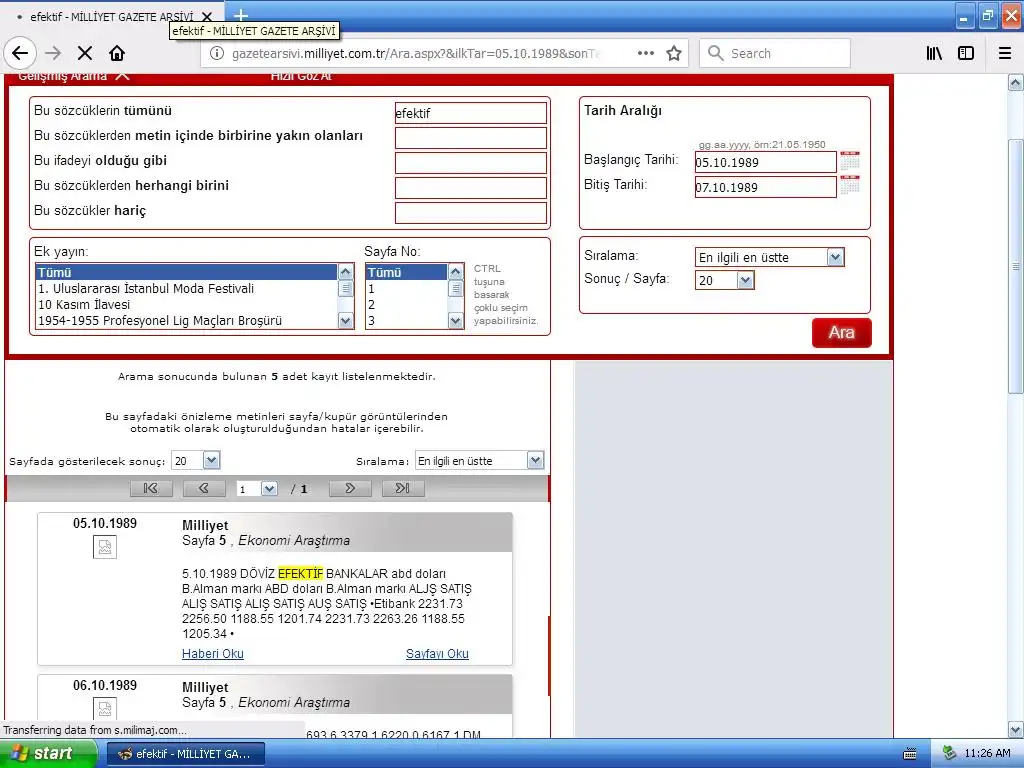Open the Sıralama dropdown in search form
This screenshot has width=1024, height=768.
pyautogui.click(x=770, y=257)
